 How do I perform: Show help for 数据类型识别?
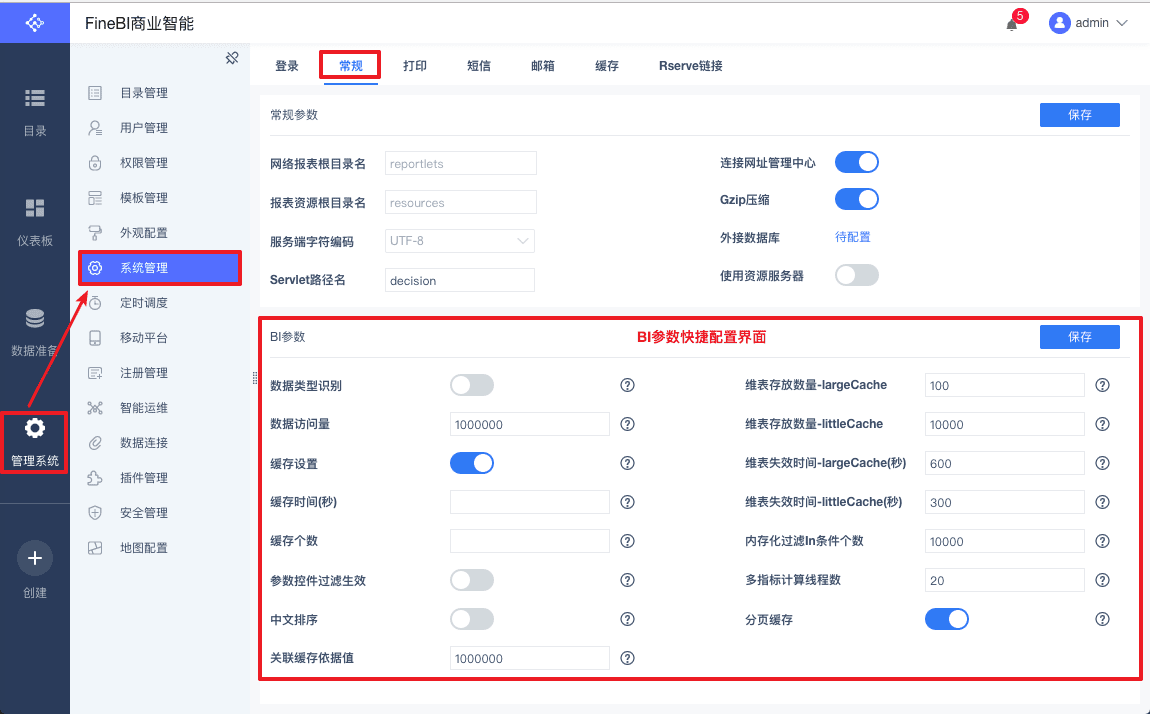pos(627,386)
